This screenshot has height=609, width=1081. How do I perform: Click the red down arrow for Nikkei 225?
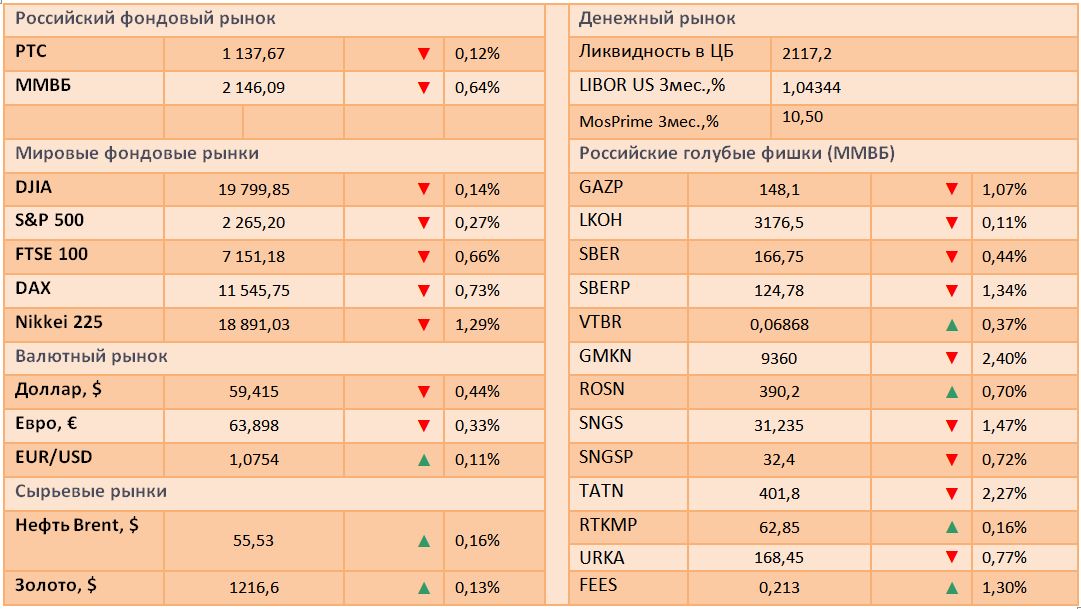(x=424, y=324)
